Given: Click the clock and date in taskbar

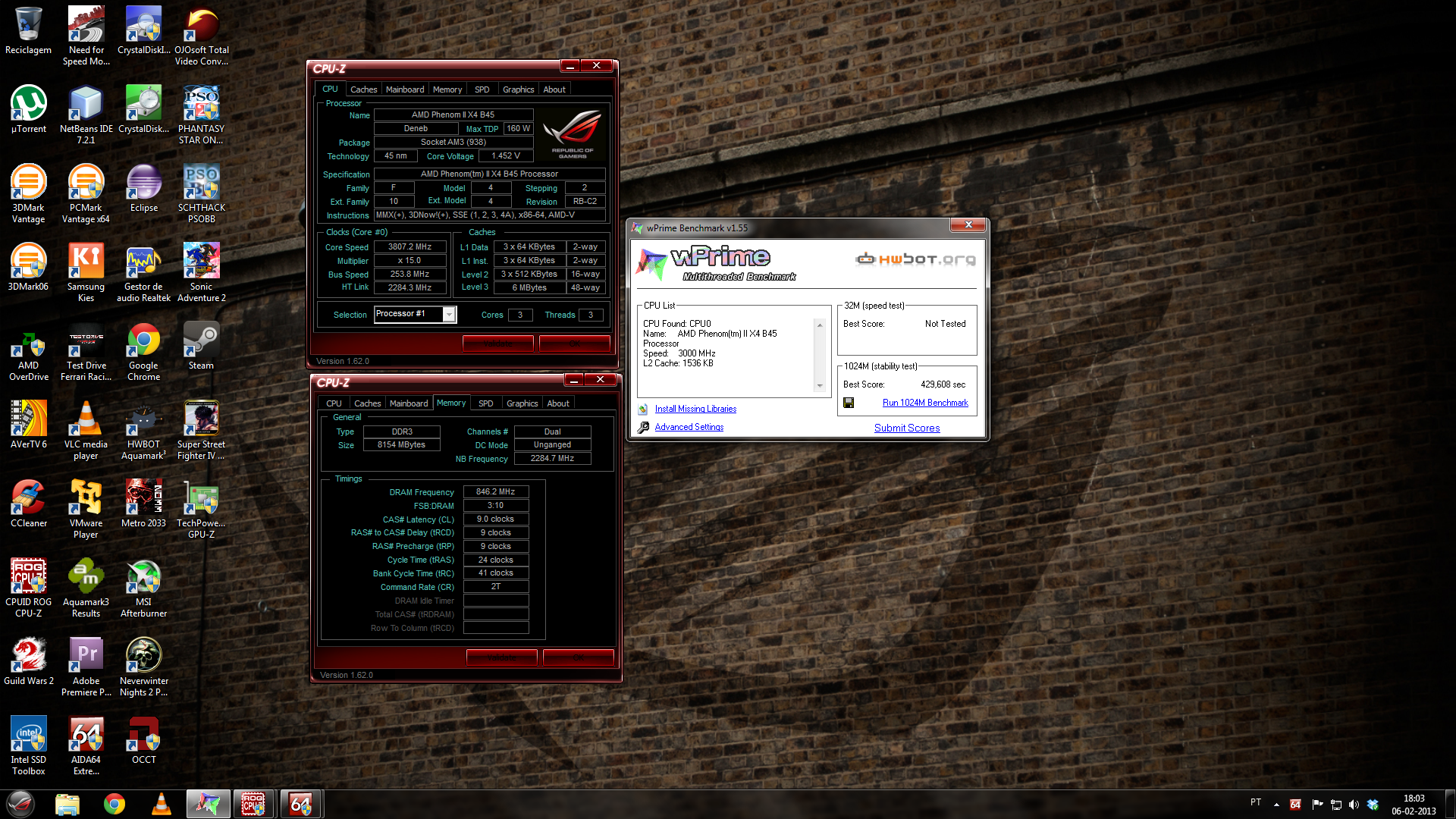Looking at the screenshot, I should click(1414, 805).
